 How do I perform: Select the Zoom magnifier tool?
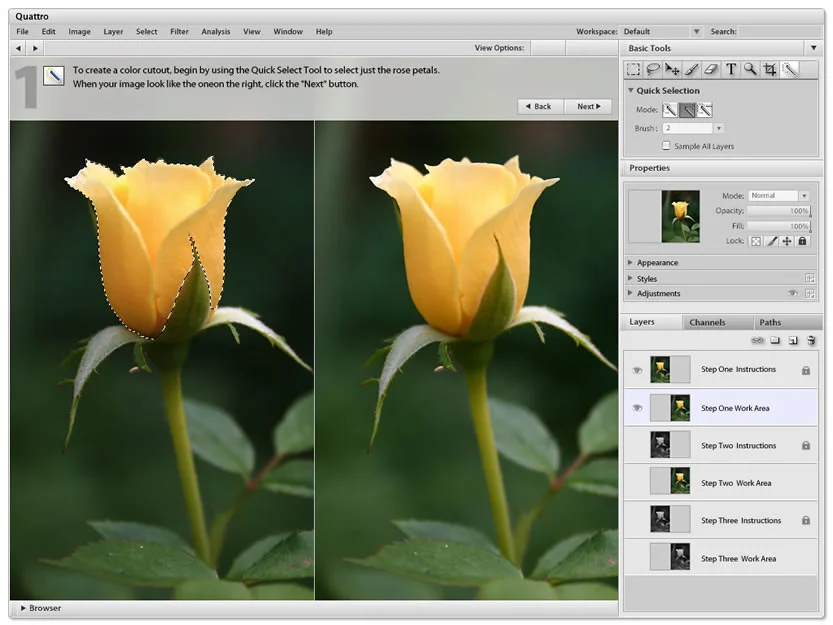coord(750,69)
